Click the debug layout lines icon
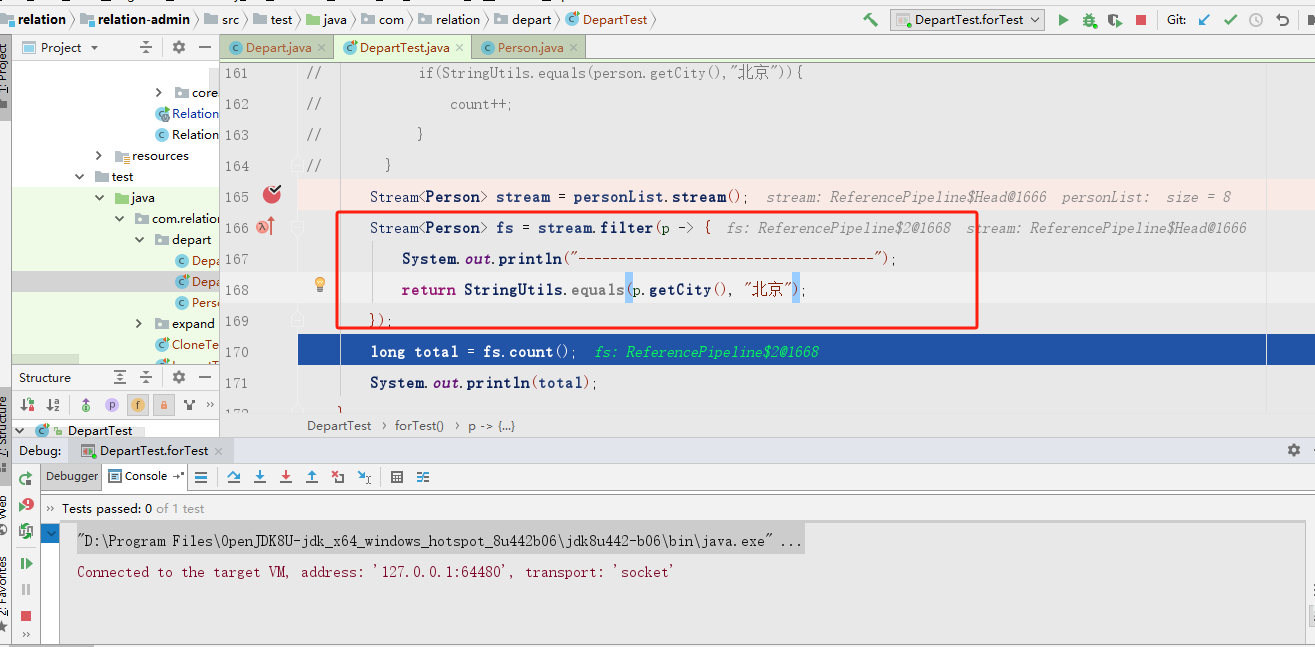The width and height of the screenshot is (1315, 647). pos(201,477)
